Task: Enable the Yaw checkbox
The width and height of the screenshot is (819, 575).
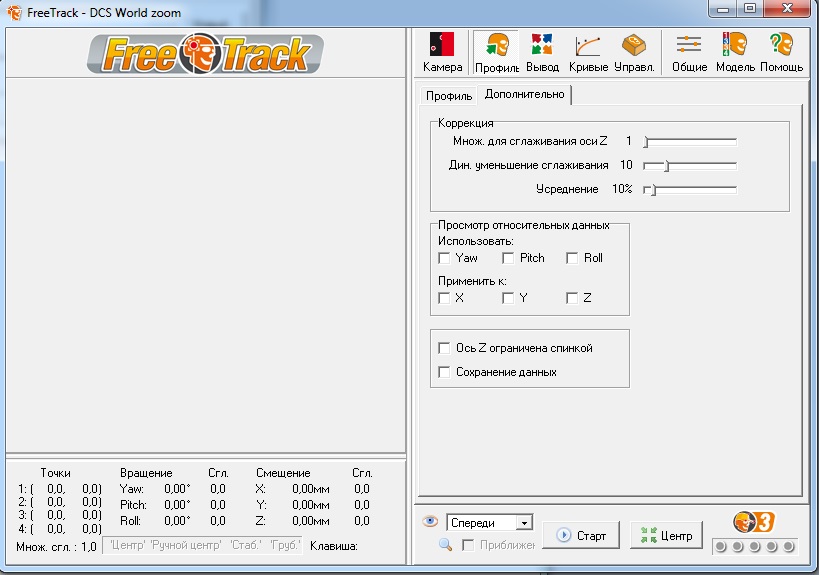Action: (444, 258)
